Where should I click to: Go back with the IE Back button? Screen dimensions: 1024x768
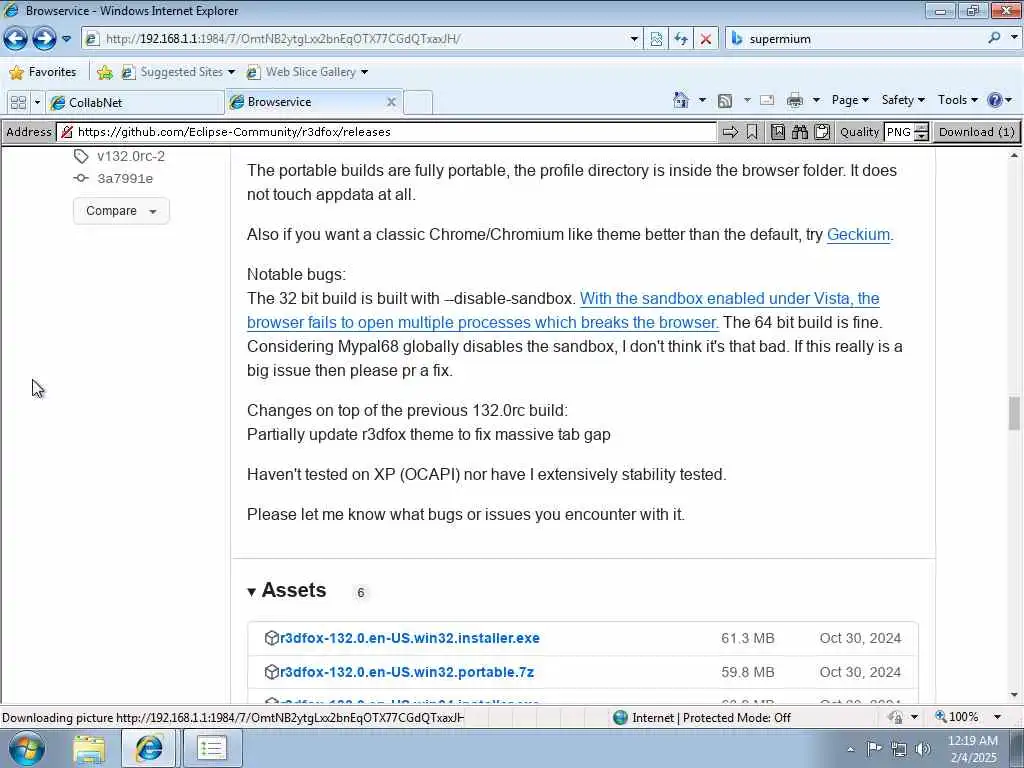pyautogui.click(x=16, y=39)
